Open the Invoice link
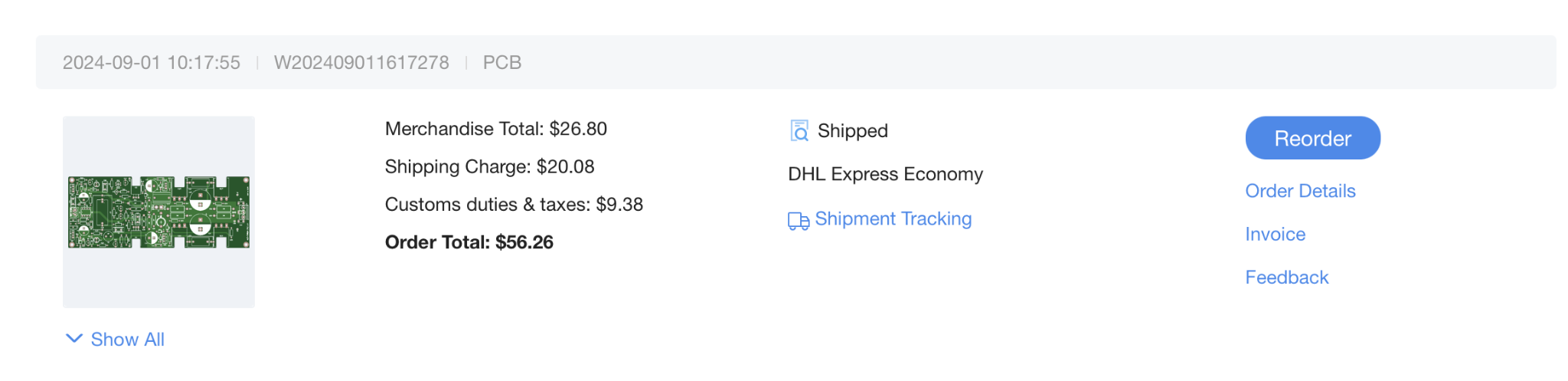The image size is (1568, 381). click(x=1276, y=234)
